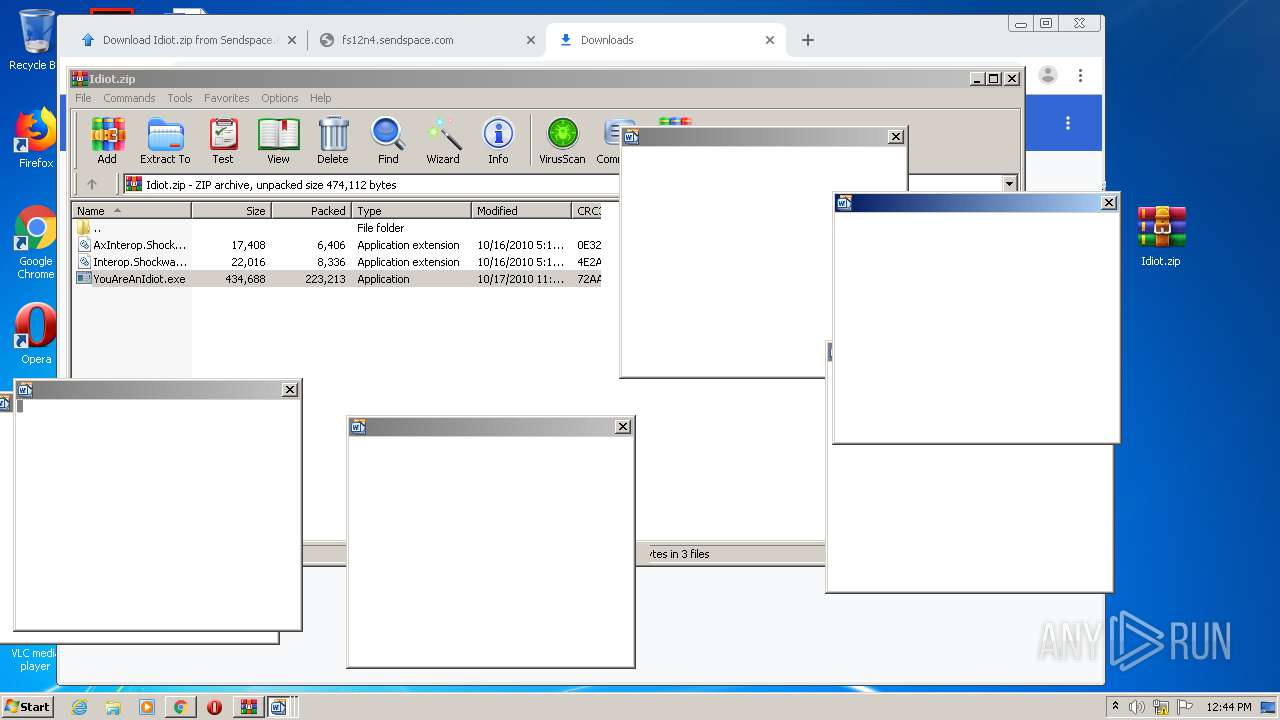
Task: Open Chrome's three-dot menu
Action: (x=1080, y=75)
